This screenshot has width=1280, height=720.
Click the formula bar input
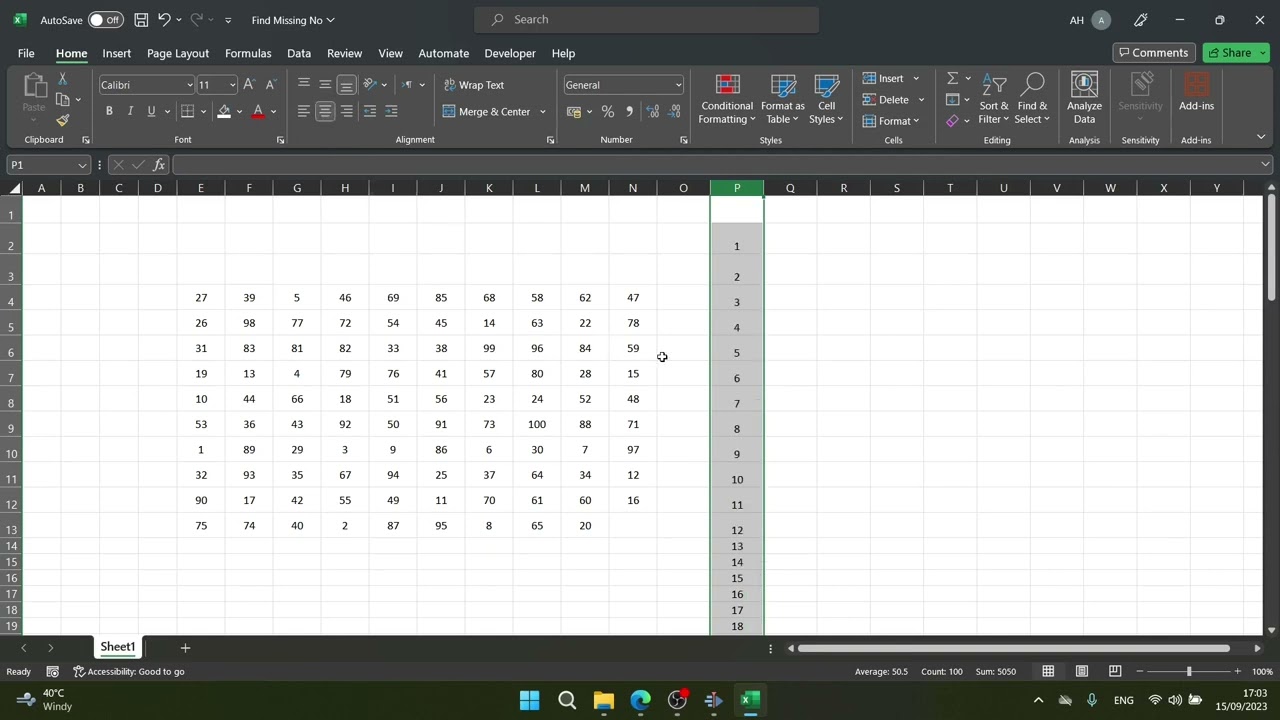(x=716, y=165)
